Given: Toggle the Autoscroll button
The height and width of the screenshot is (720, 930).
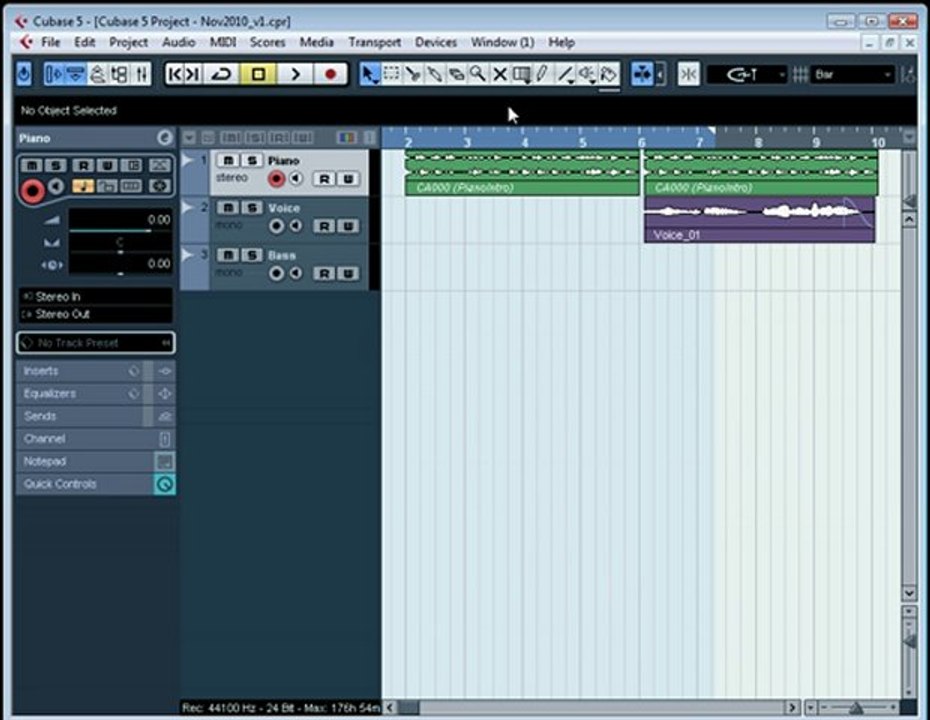Looking at the screenshot, I should 642,74.
